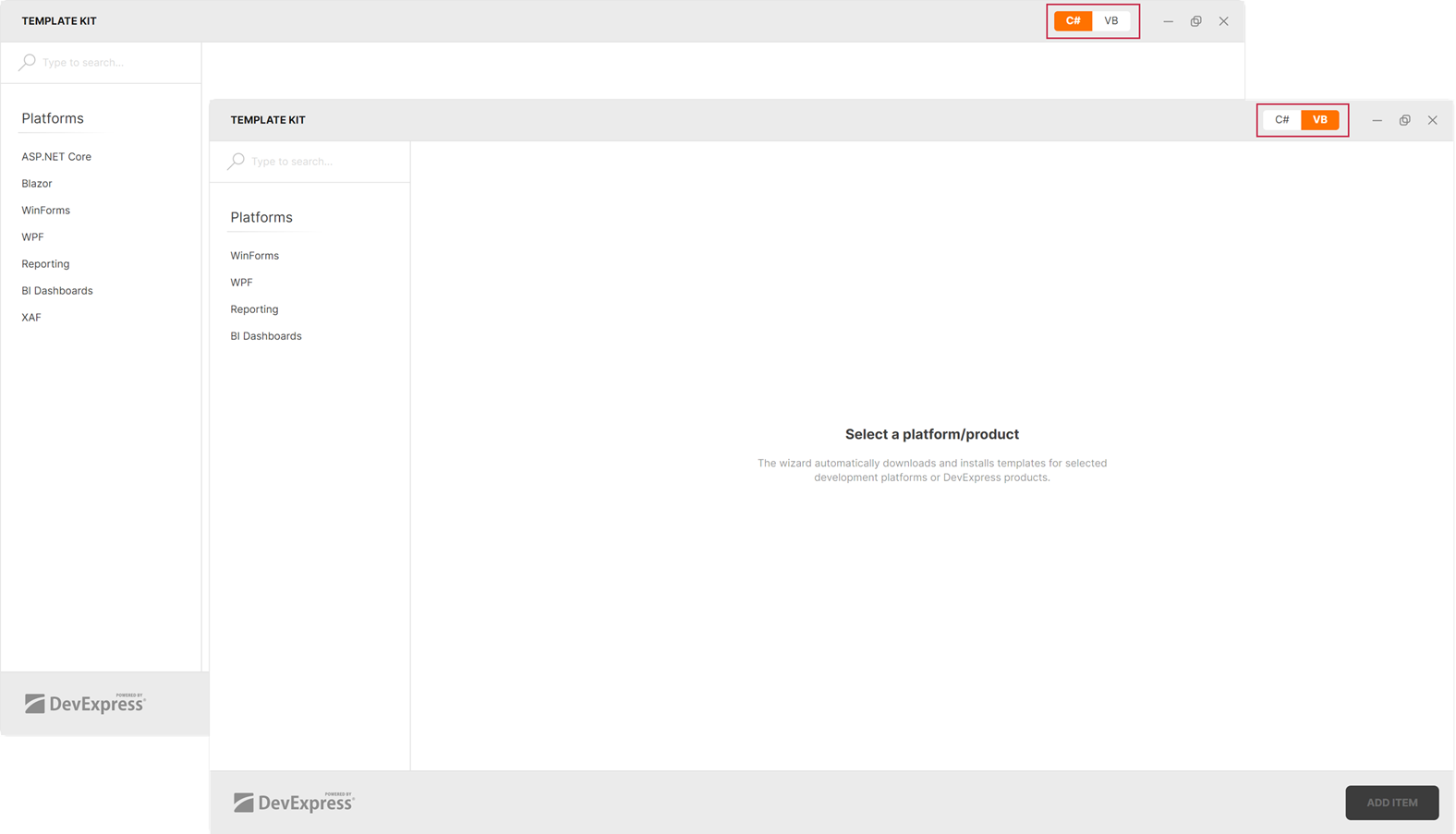Choose WPF in front window list
This screenshot has width=1456, height=834.
point(241,282)
